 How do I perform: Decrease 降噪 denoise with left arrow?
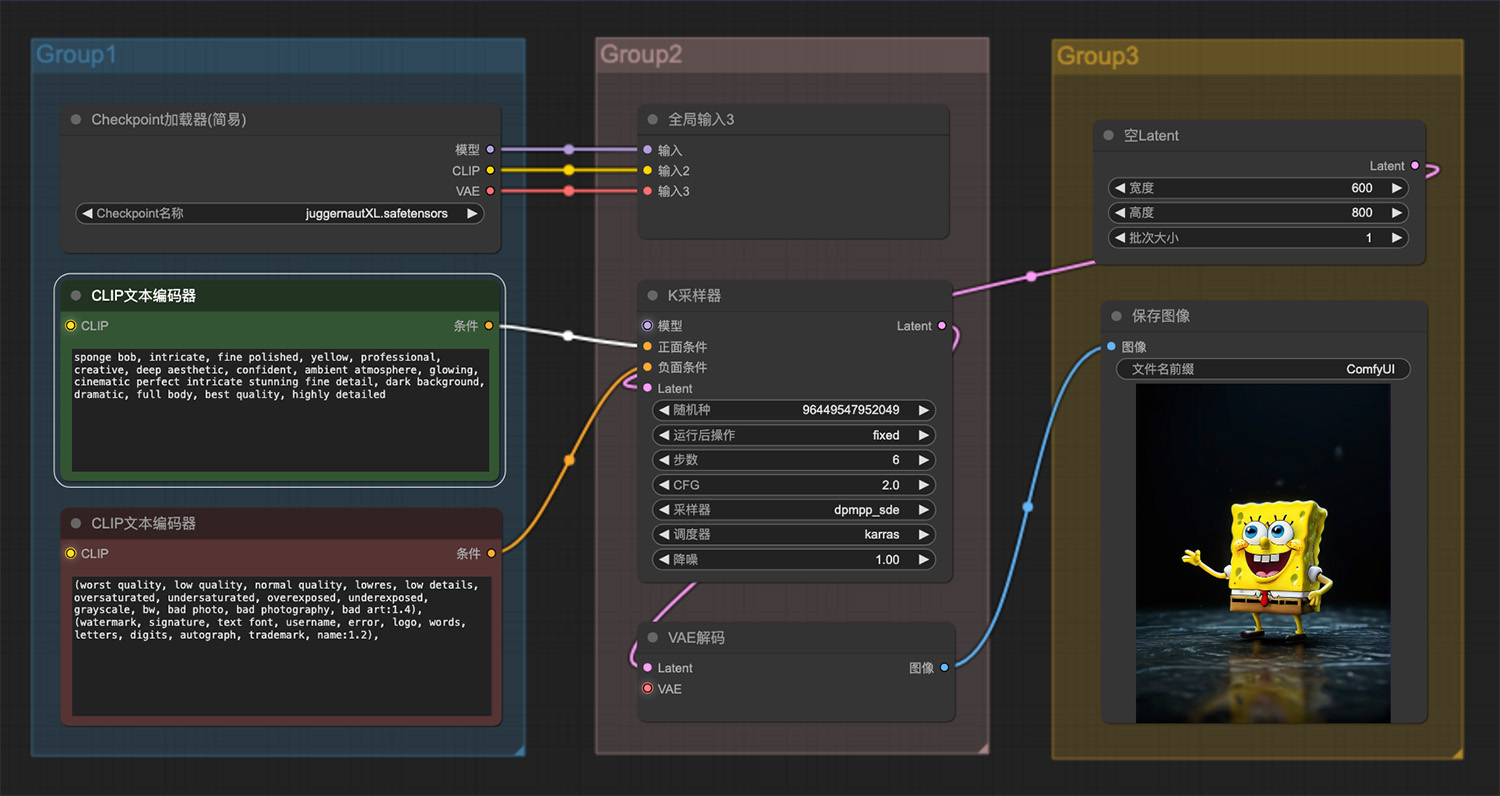[x=664, y=560]
